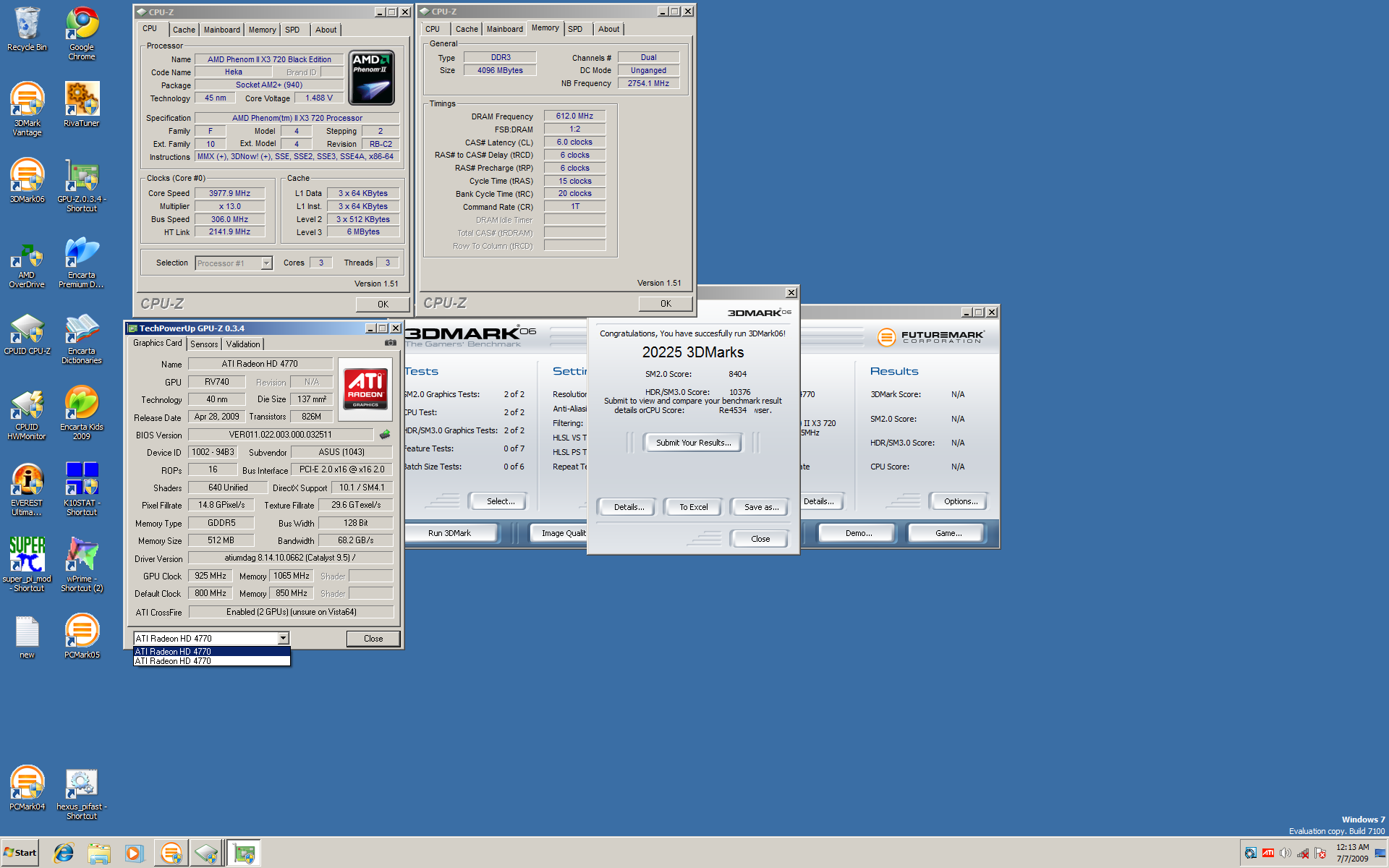Click the BIOS Version field in GPU-Z

coord(281,435)
